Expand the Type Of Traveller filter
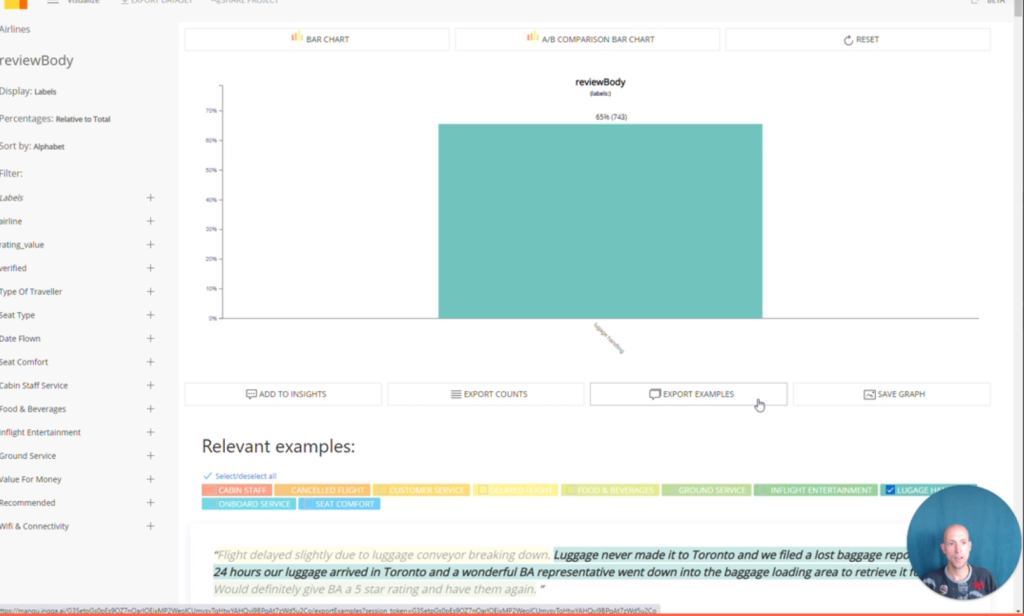The height and width of the screenshot is (616, 1024). [150, 291]
